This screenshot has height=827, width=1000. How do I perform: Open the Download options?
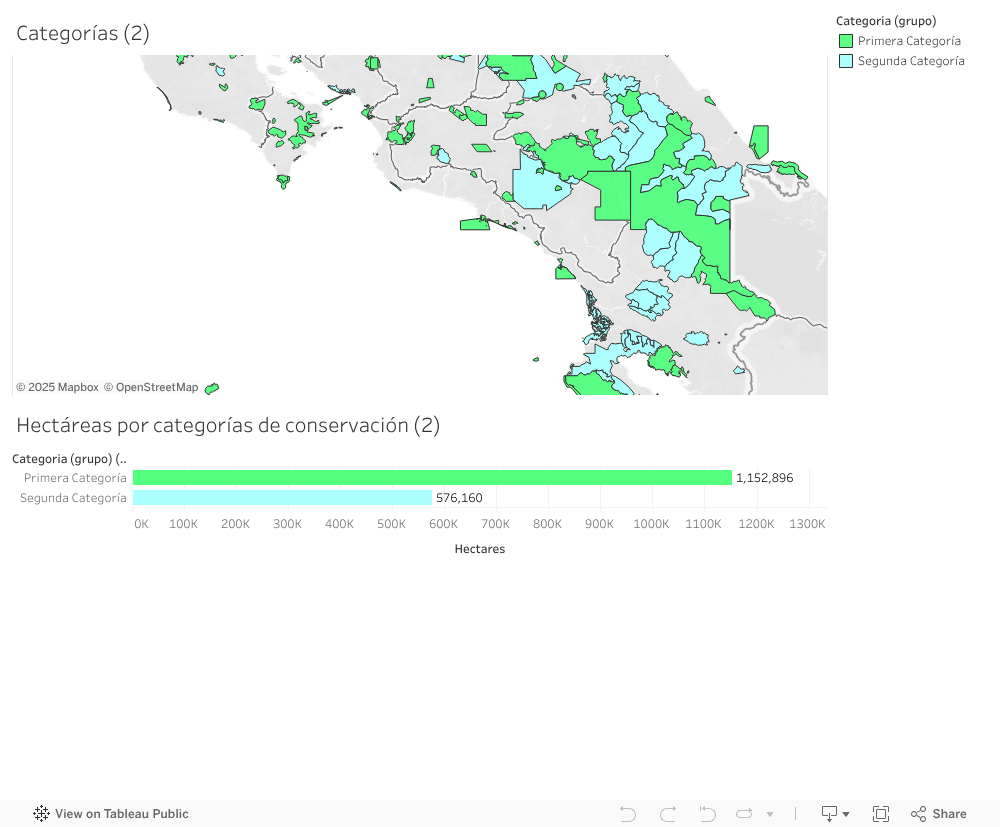pos(829,814)
